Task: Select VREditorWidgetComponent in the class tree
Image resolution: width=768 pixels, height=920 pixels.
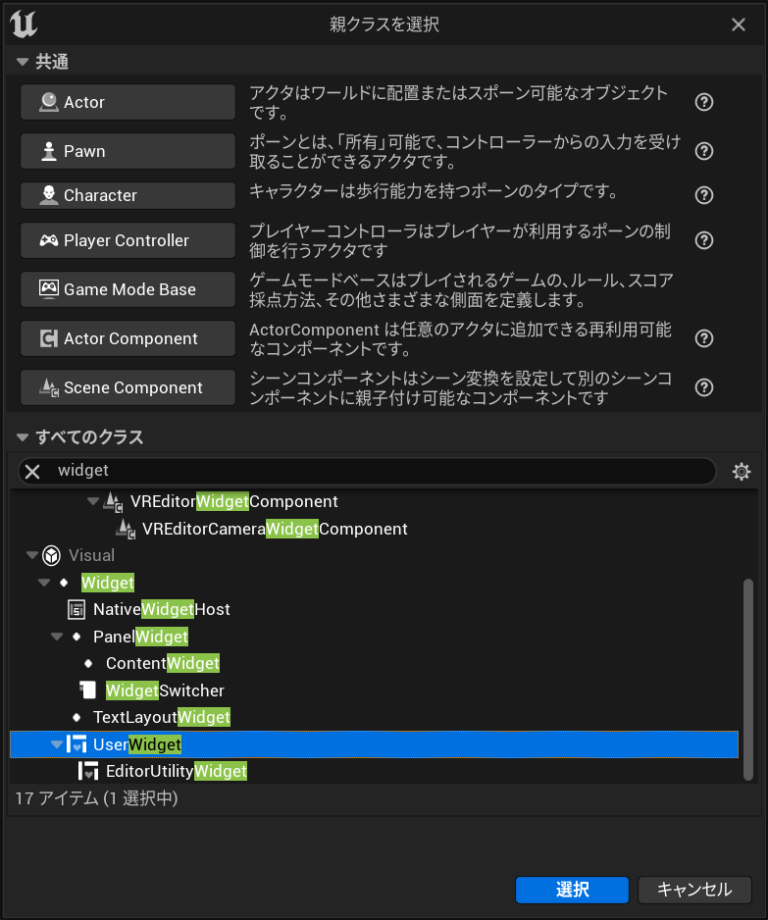Action: pyautogui.click(x=234, y=502)
